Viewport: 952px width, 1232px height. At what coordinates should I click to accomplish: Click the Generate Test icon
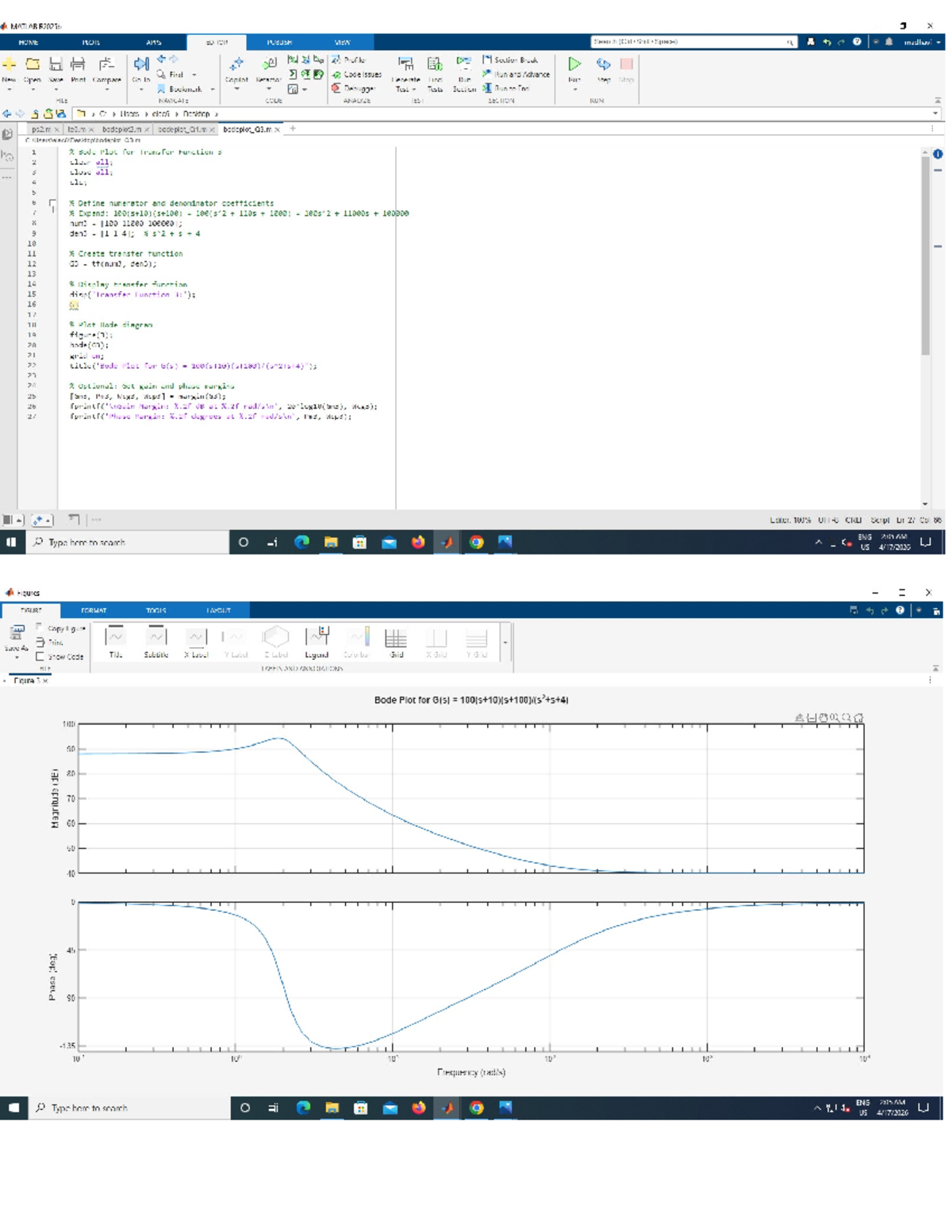(405, 64)
